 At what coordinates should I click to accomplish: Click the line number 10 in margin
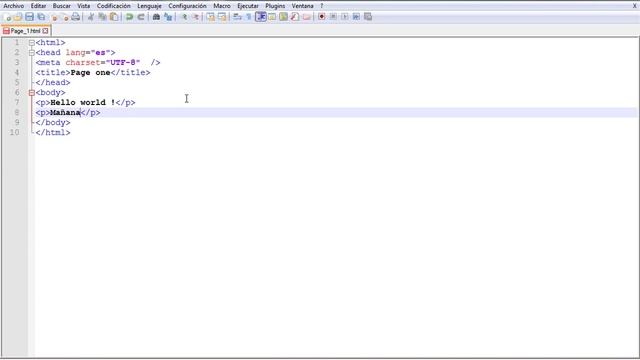[x=15, y=132]
